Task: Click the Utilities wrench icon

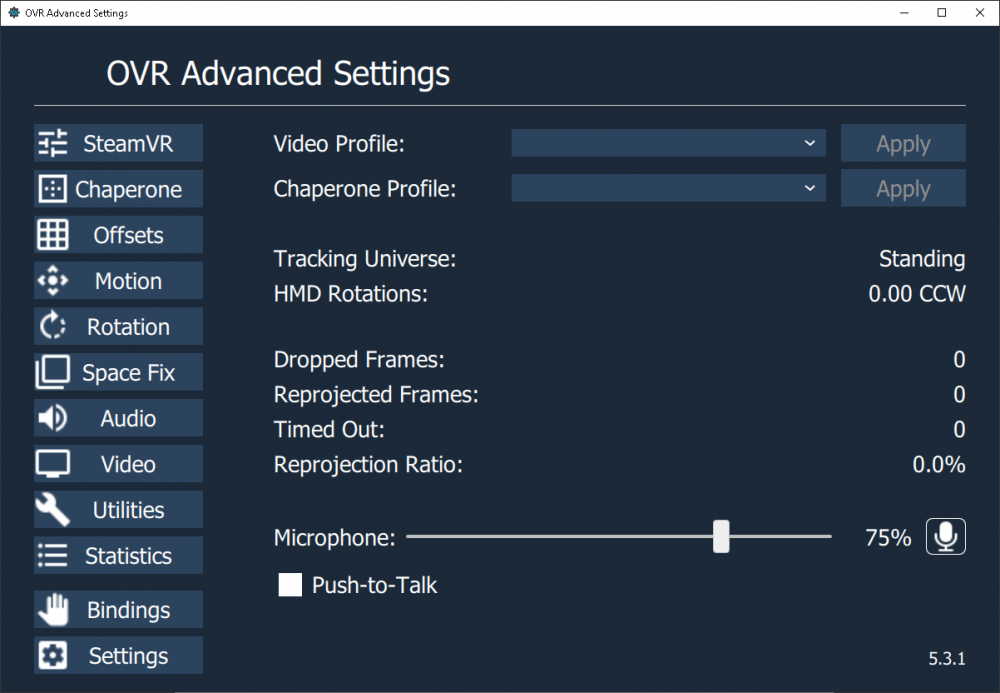Action: [x=52, y=510]
